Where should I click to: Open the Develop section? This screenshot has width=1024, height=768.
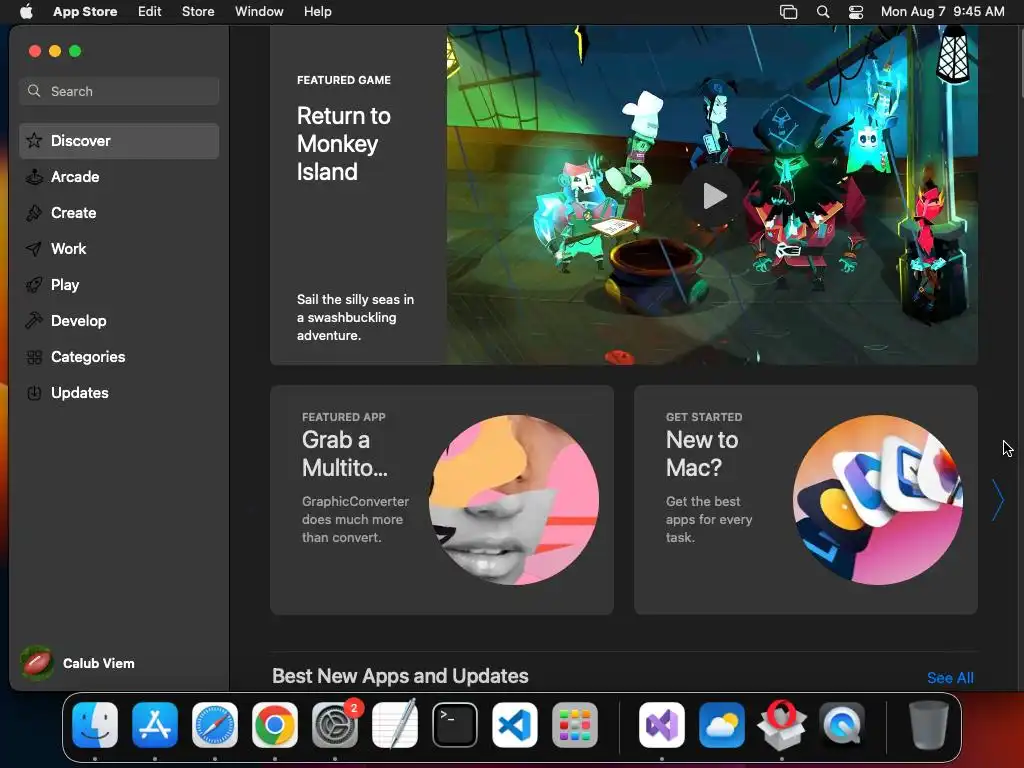point(119,321)
